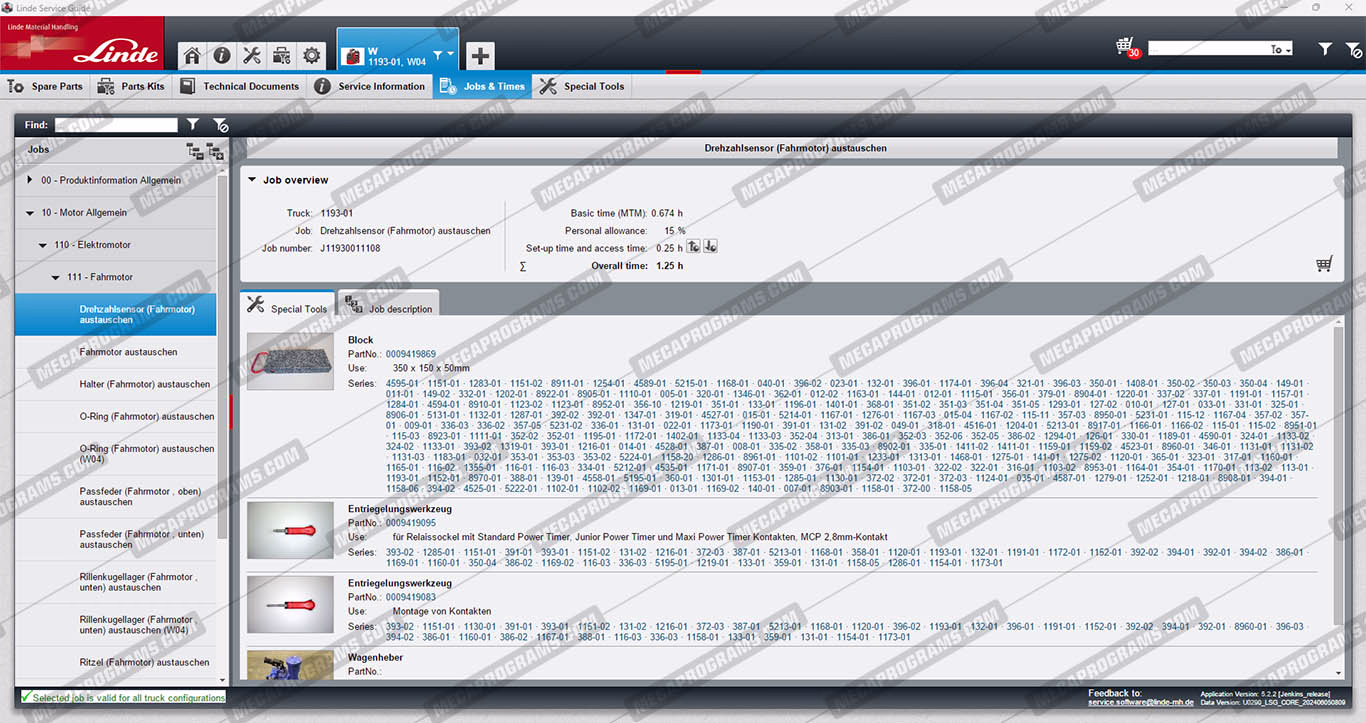Add this job to the shopping cart
Screen dimensions: 1366x723
[1324, 264]
